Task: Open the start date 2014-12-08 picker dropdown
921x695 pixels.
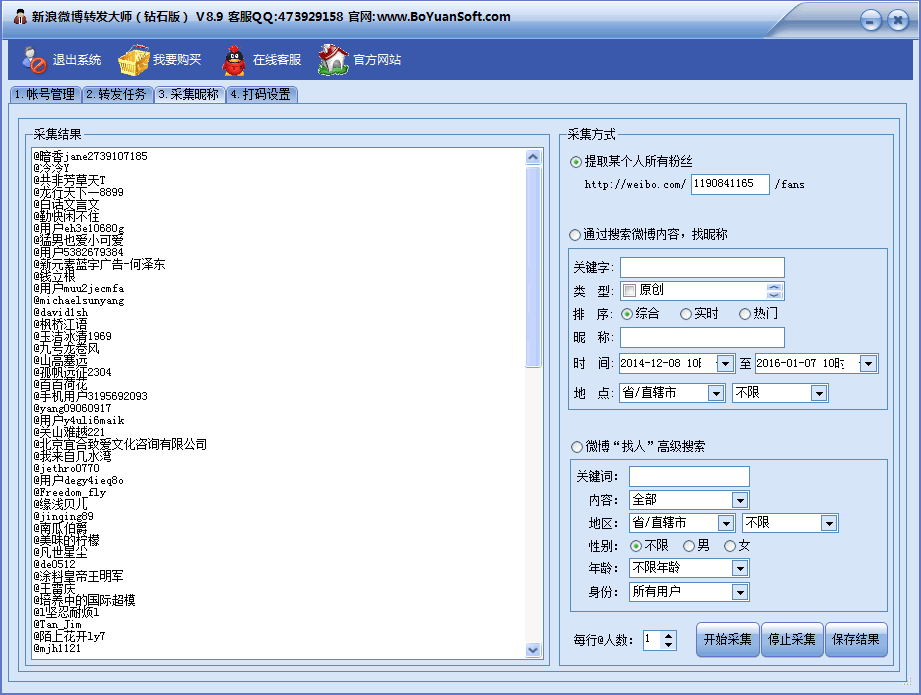Action: [x=725, y=364]
